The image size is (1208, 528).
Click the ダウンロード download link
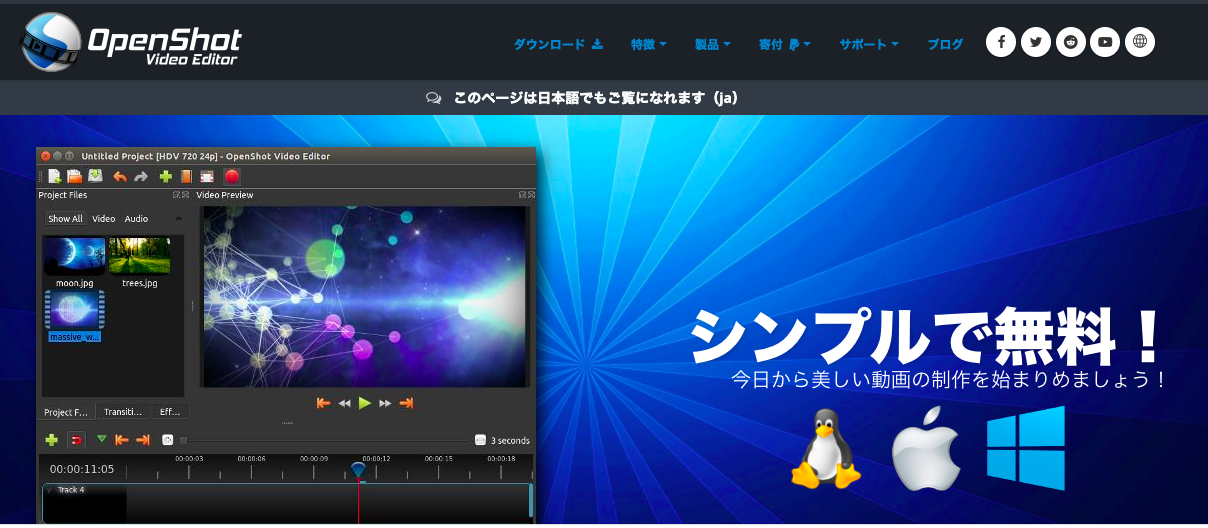pyautogui.click(x=558, y=44)
